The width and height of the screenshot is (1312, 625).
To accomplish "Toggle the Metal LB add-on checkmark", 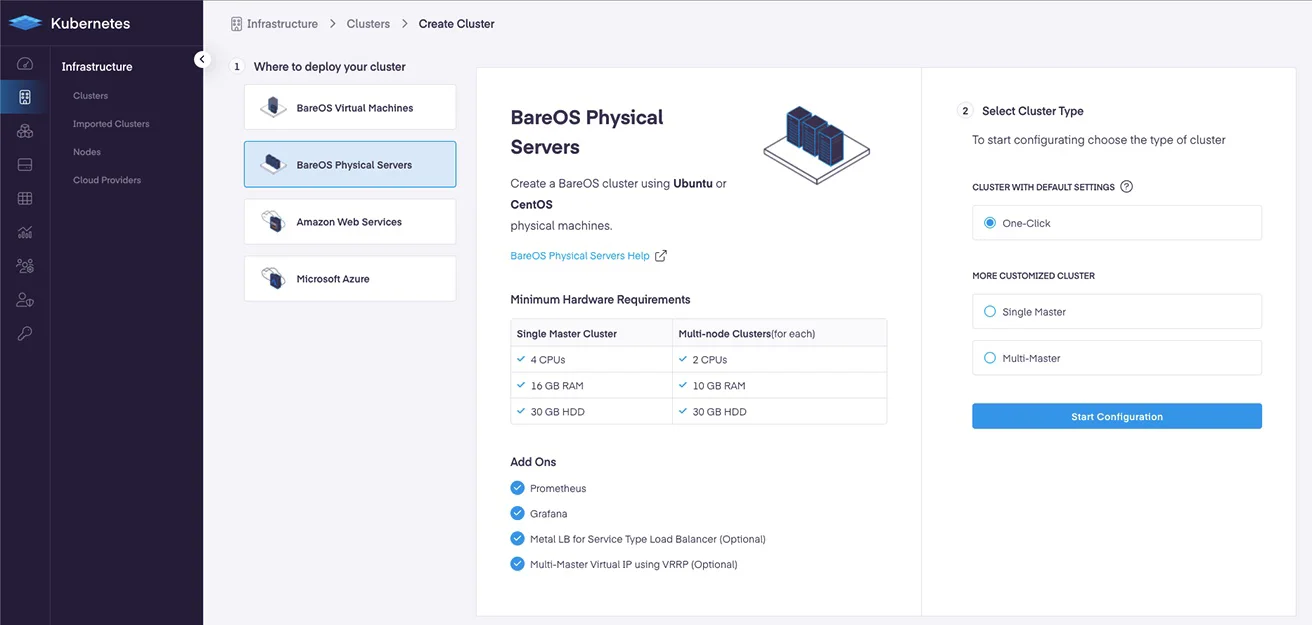I will pos(517,539).
